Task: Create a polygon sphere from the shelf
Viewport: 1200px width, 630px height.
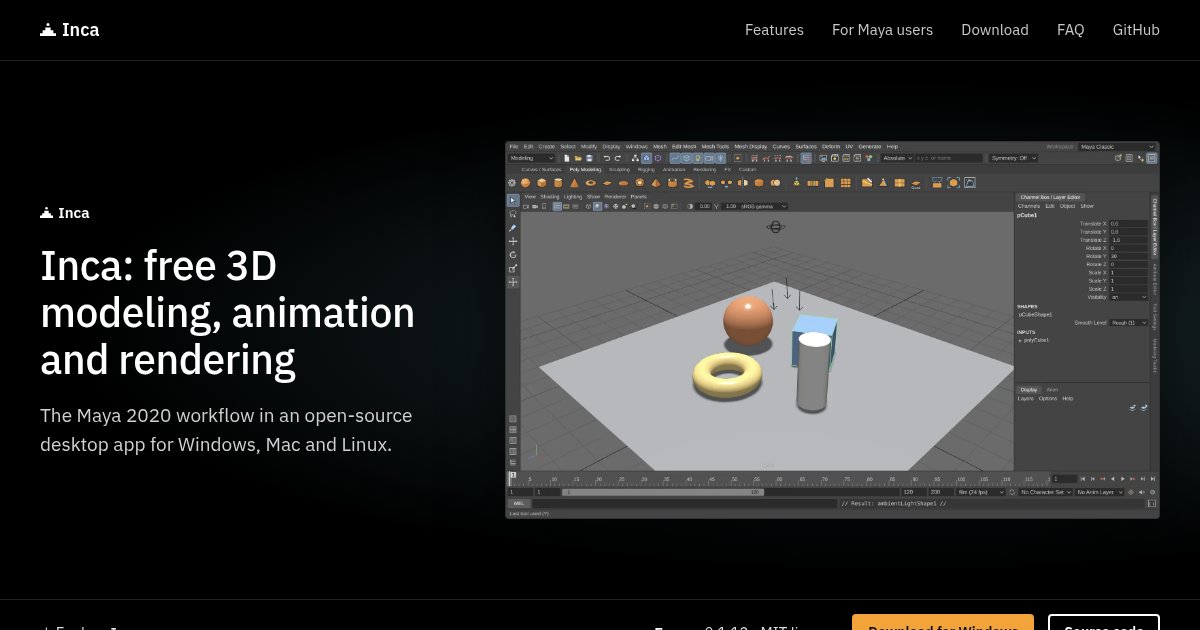Action: pos(525,183)
